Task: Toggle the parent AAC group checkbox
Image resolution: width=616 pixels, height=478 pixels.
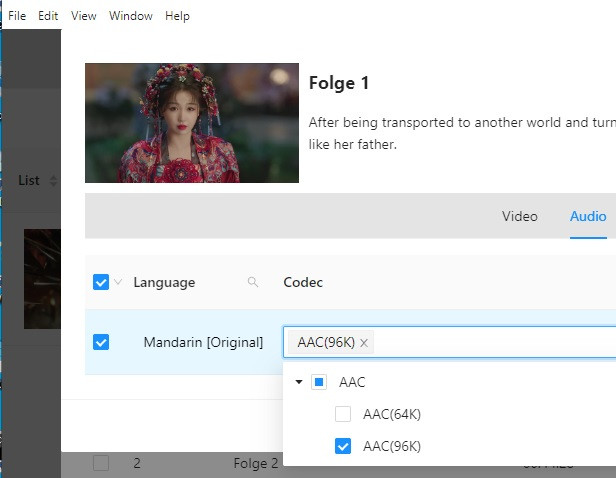Action: (x=319, y=382)
